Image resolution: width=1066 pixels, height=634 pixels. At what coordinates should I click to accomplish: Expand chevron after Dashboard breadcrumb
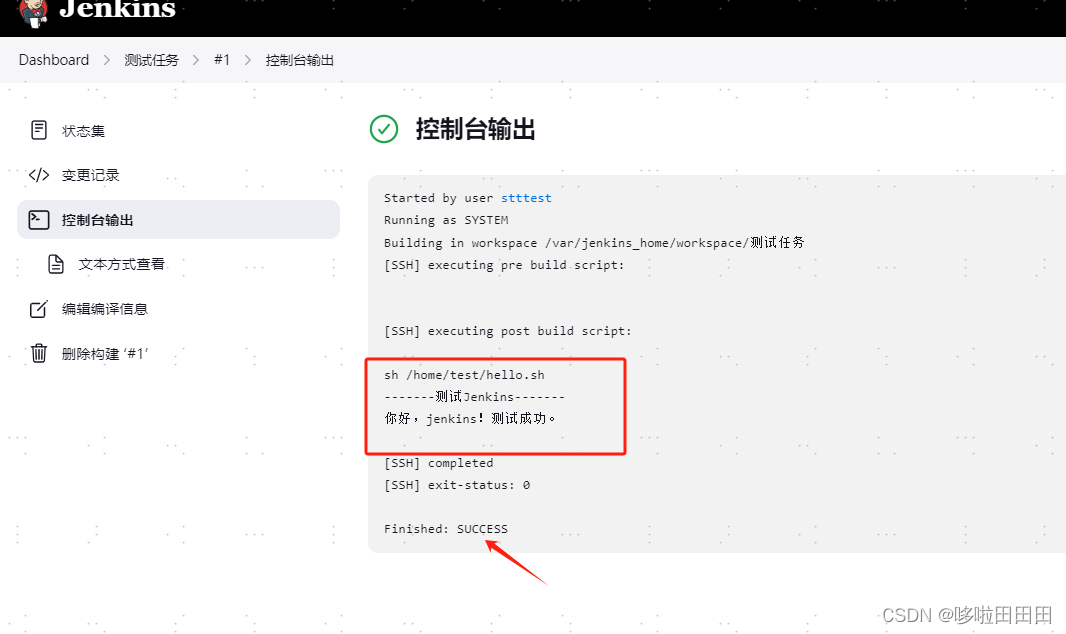coord(107,60)
